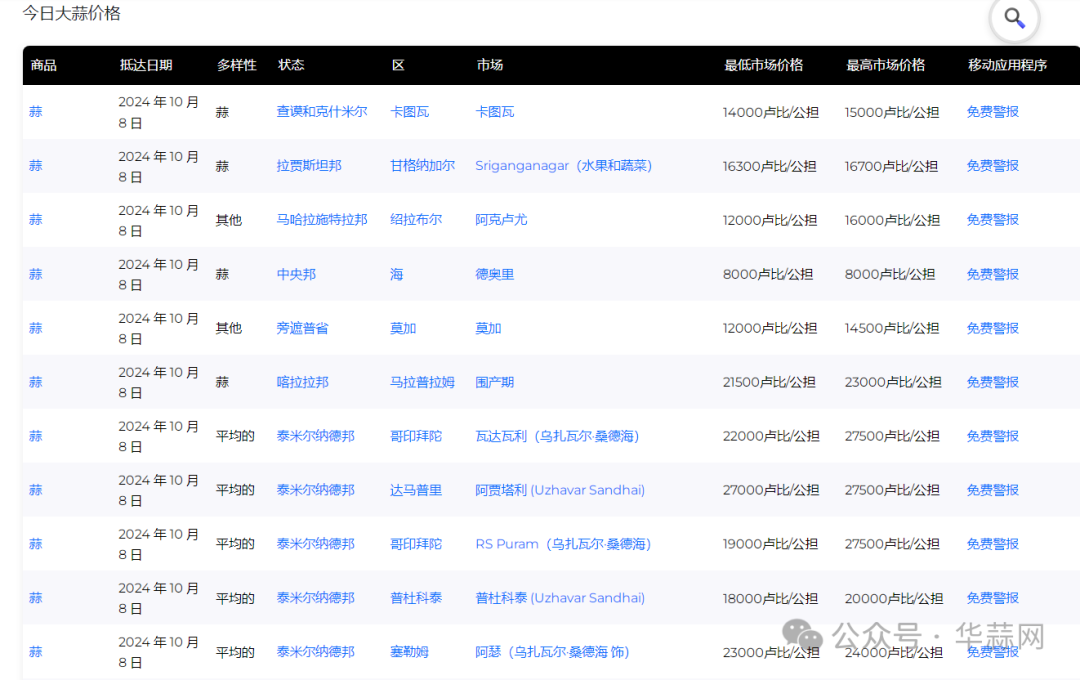
Task: Open 拉贾斯坦邦 state link
Action: pos(309,166)
